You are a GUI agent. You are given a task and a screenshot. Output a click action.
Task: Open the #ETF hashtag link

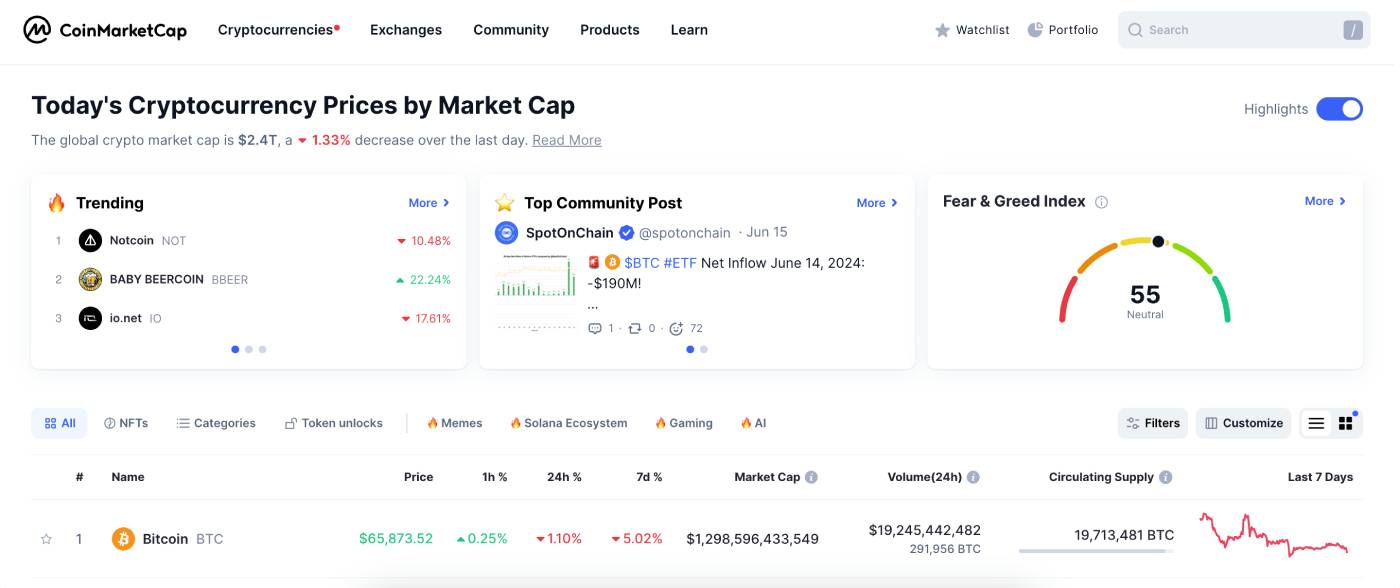point(680,263)
